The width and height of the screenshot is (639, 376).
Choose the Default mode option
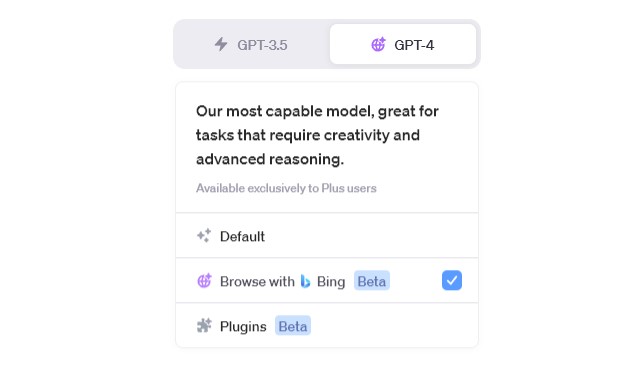(327, 235)
